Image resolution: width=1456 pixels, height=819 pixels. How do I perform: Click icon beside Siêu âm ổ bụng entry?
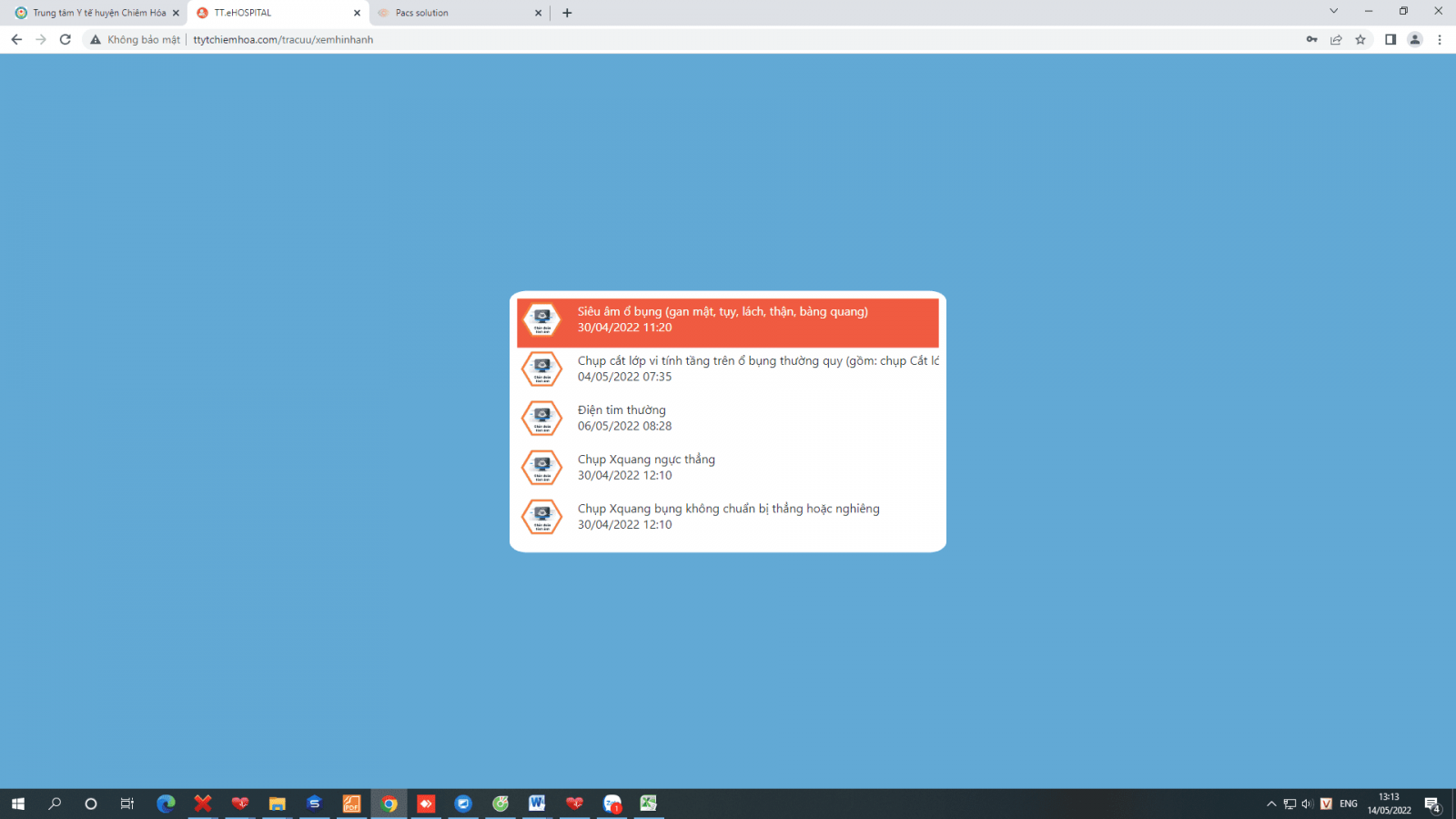click(541, 320)
